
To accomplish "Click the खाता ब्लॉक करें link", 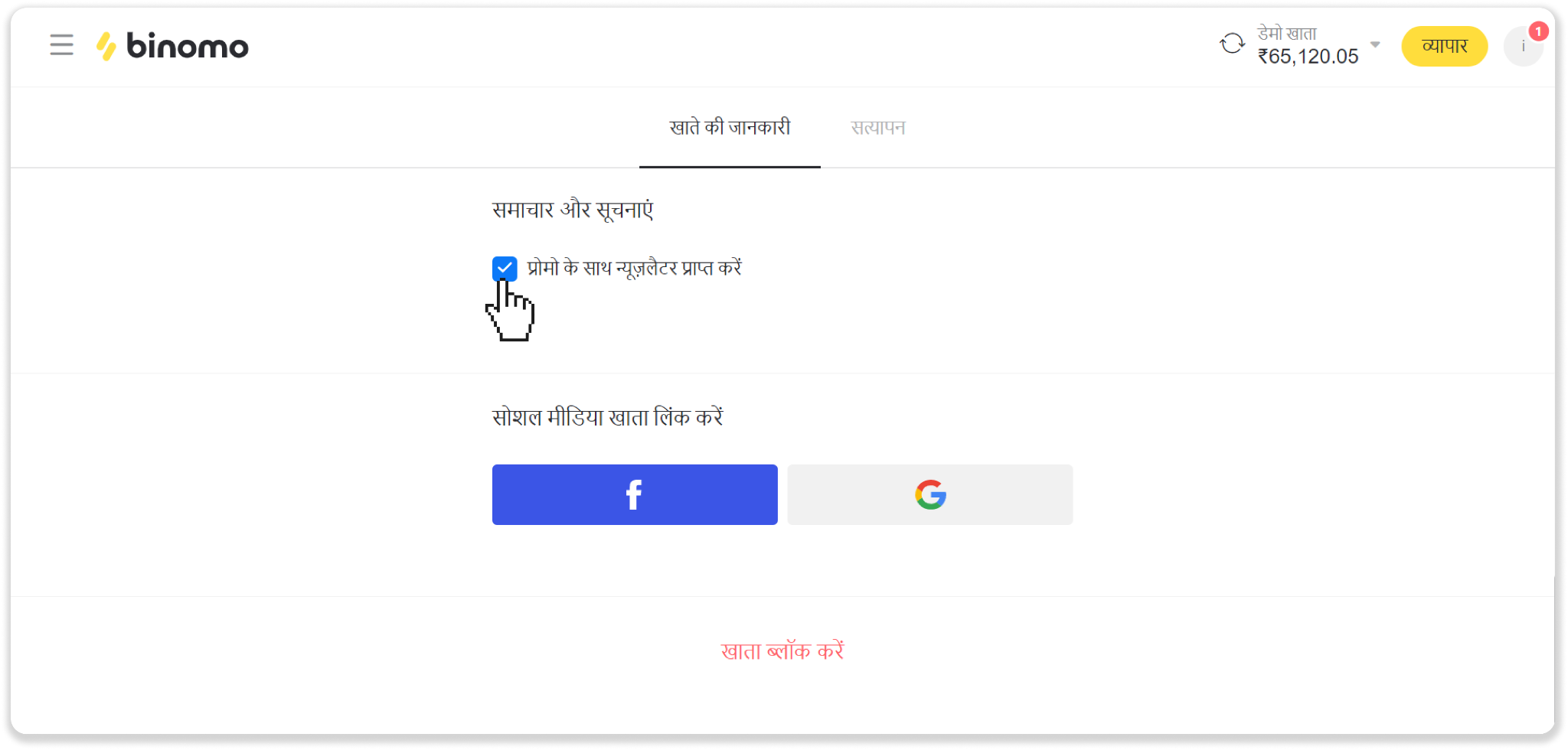I will (782, 651).
